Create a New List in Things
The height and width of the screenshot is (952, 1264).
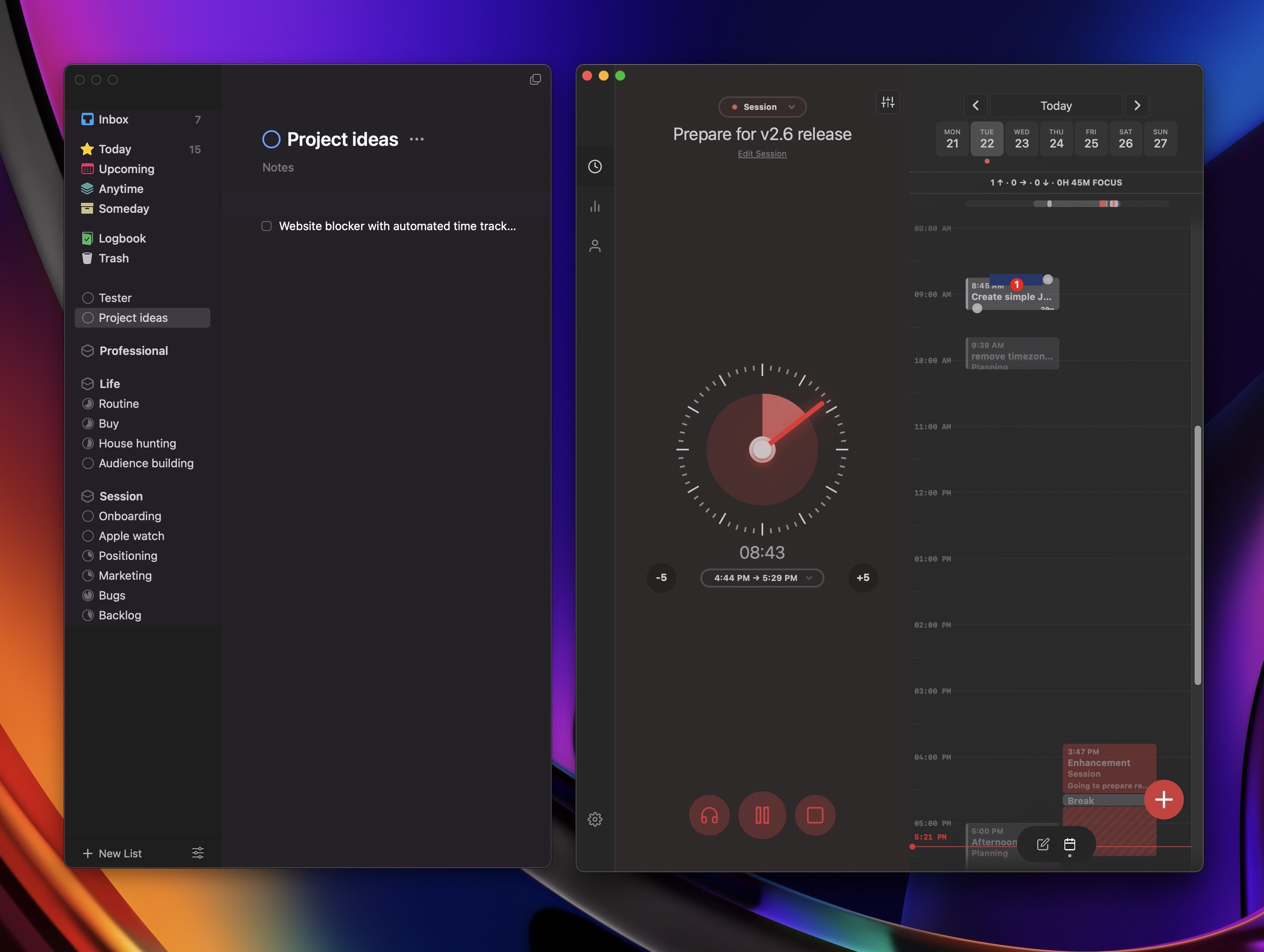113,853
